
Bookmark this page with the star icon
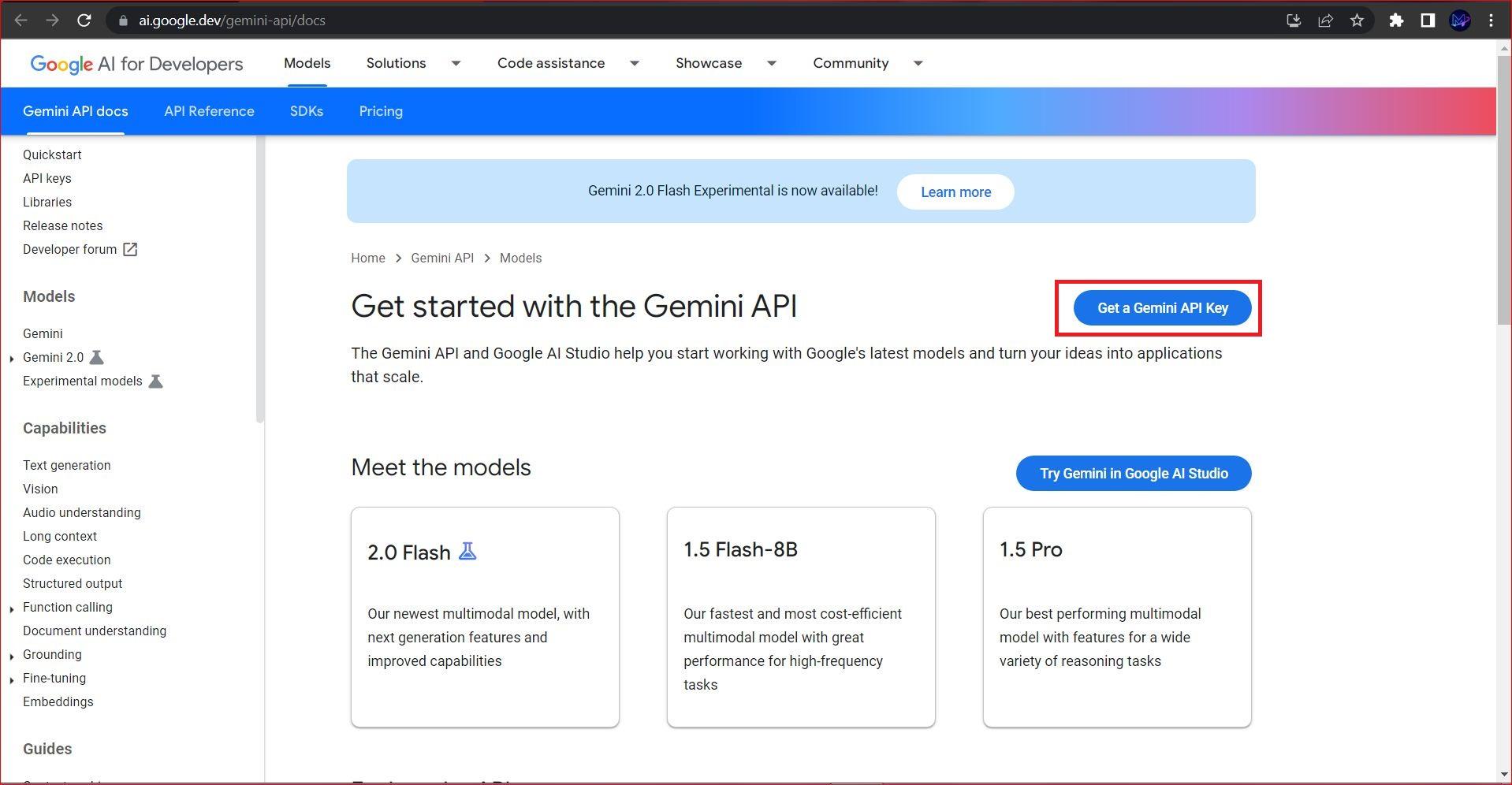click(1357, 20)
